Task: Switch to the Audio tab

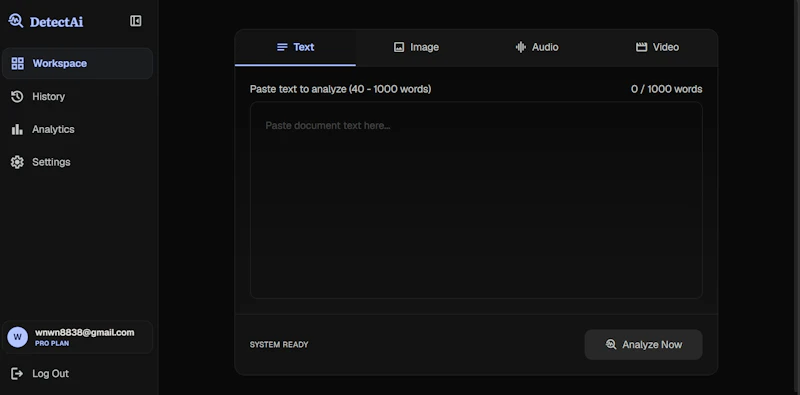Action: coord(537,47)
